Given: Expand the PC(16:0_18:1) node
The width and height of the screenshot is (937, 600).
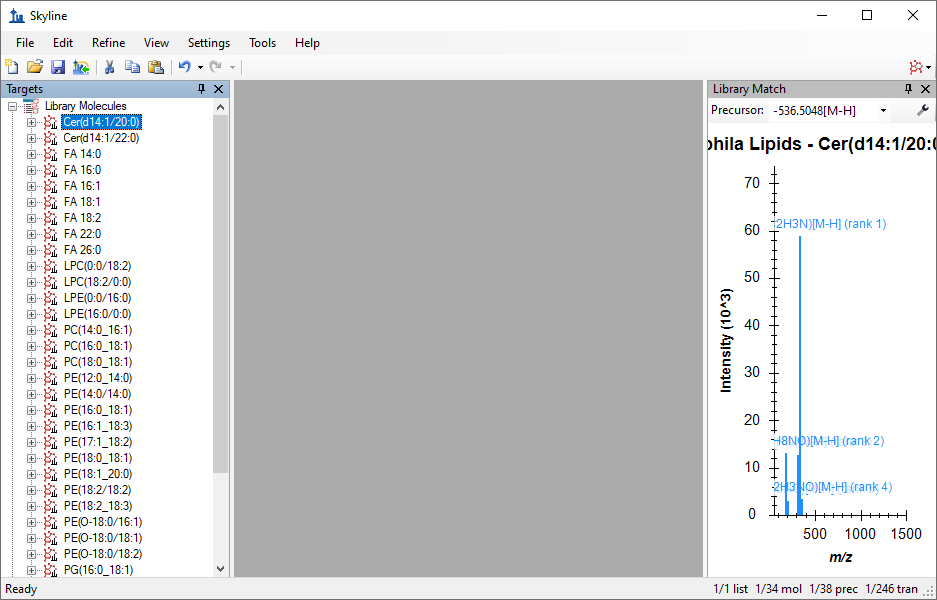Looking at the screenshot, I should (x=31, y=346).
